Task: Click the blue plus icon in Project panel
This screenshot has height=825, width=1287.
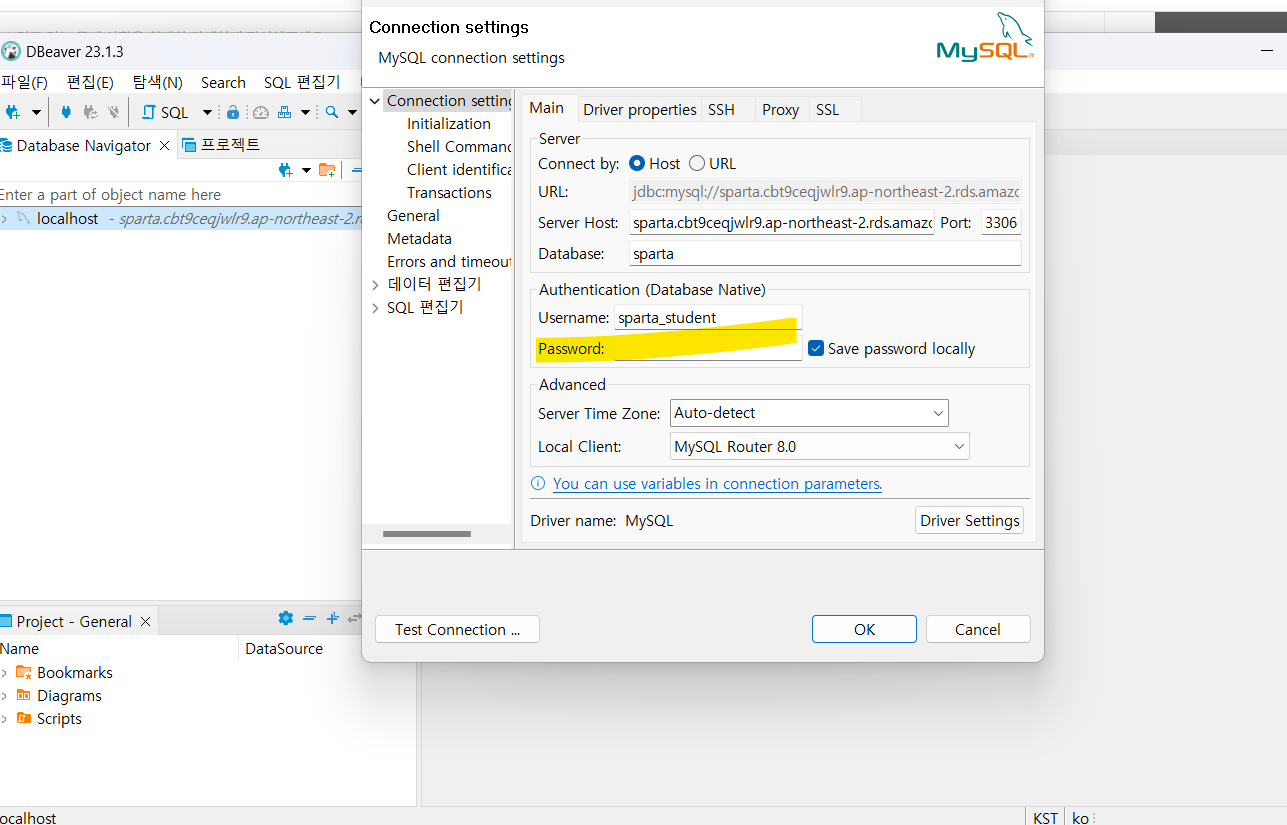Action: tap(333, 619)
